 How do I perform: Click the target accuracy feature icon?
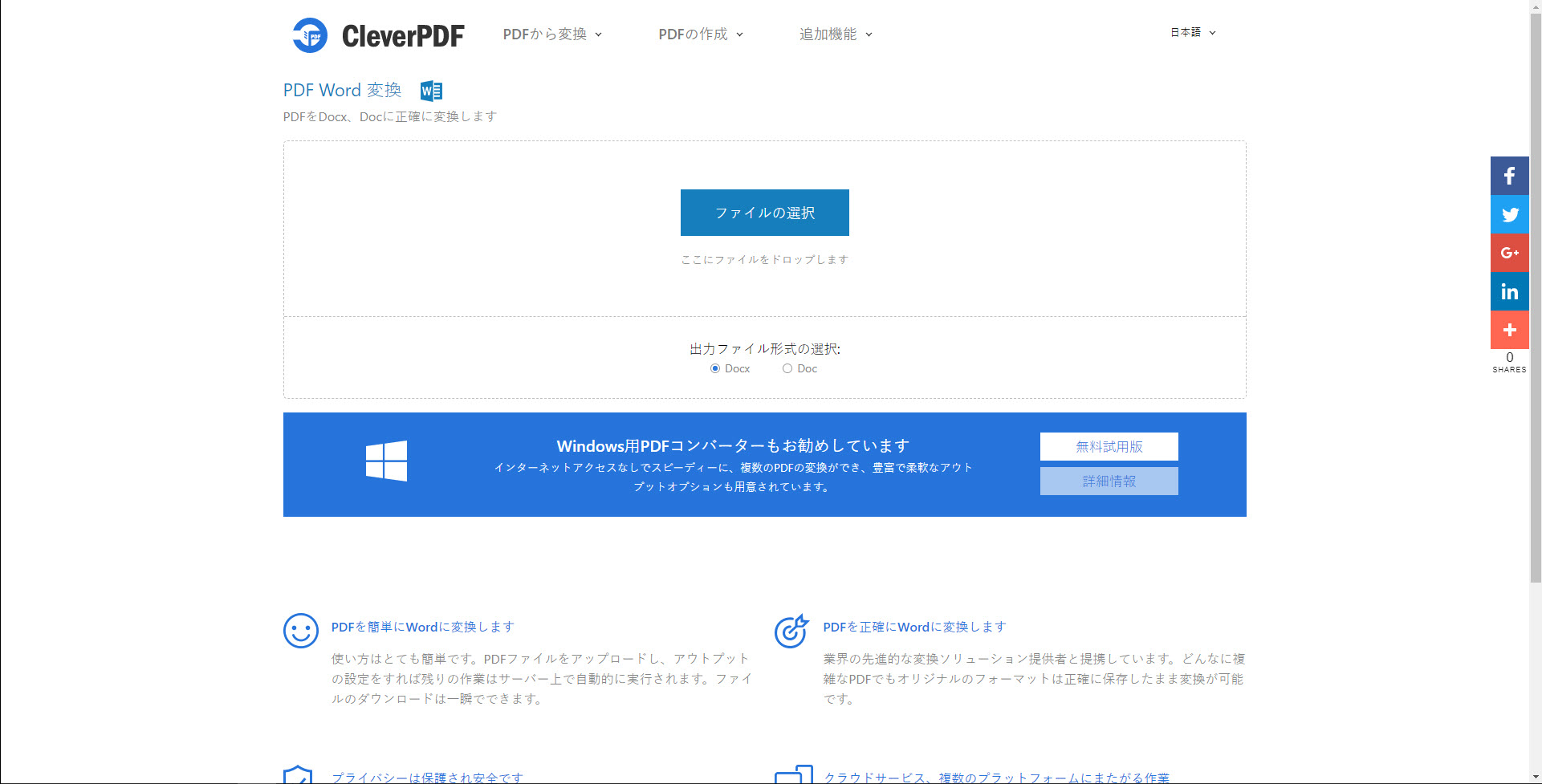pyautogui.click(x=791, y=631)
